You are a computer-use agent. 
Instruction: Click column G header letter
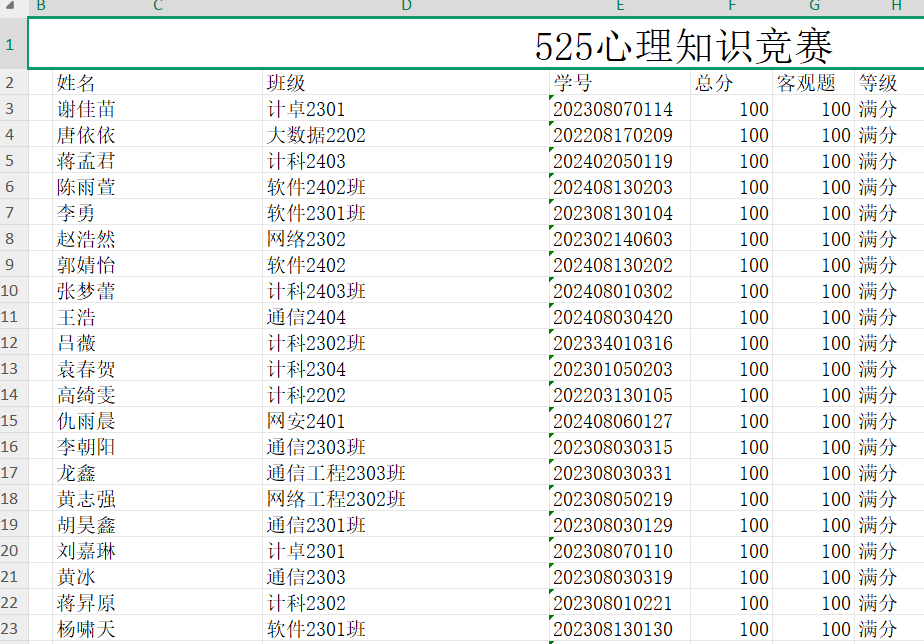click(814, 7)
